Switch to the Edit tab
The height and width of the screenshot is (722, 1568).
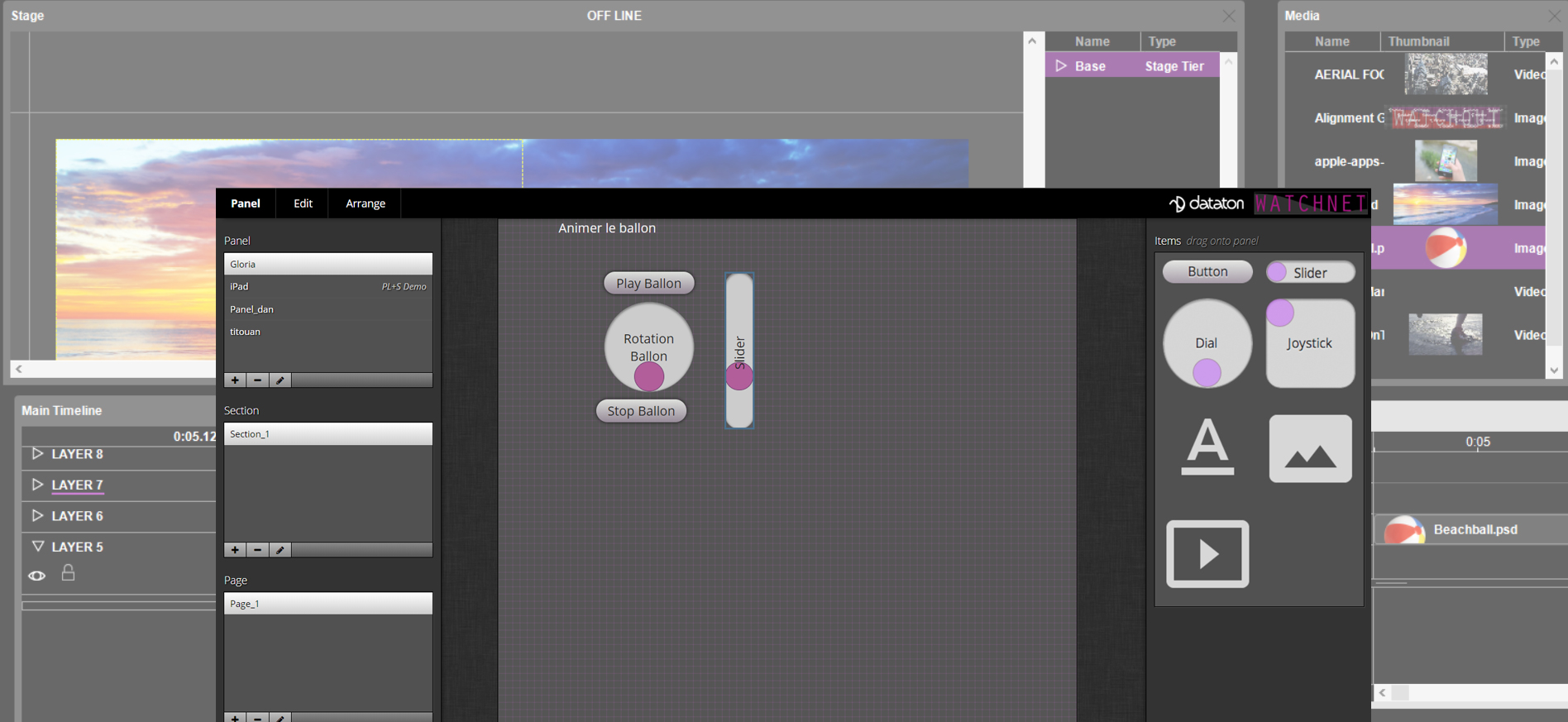click(x=303, y=203)
